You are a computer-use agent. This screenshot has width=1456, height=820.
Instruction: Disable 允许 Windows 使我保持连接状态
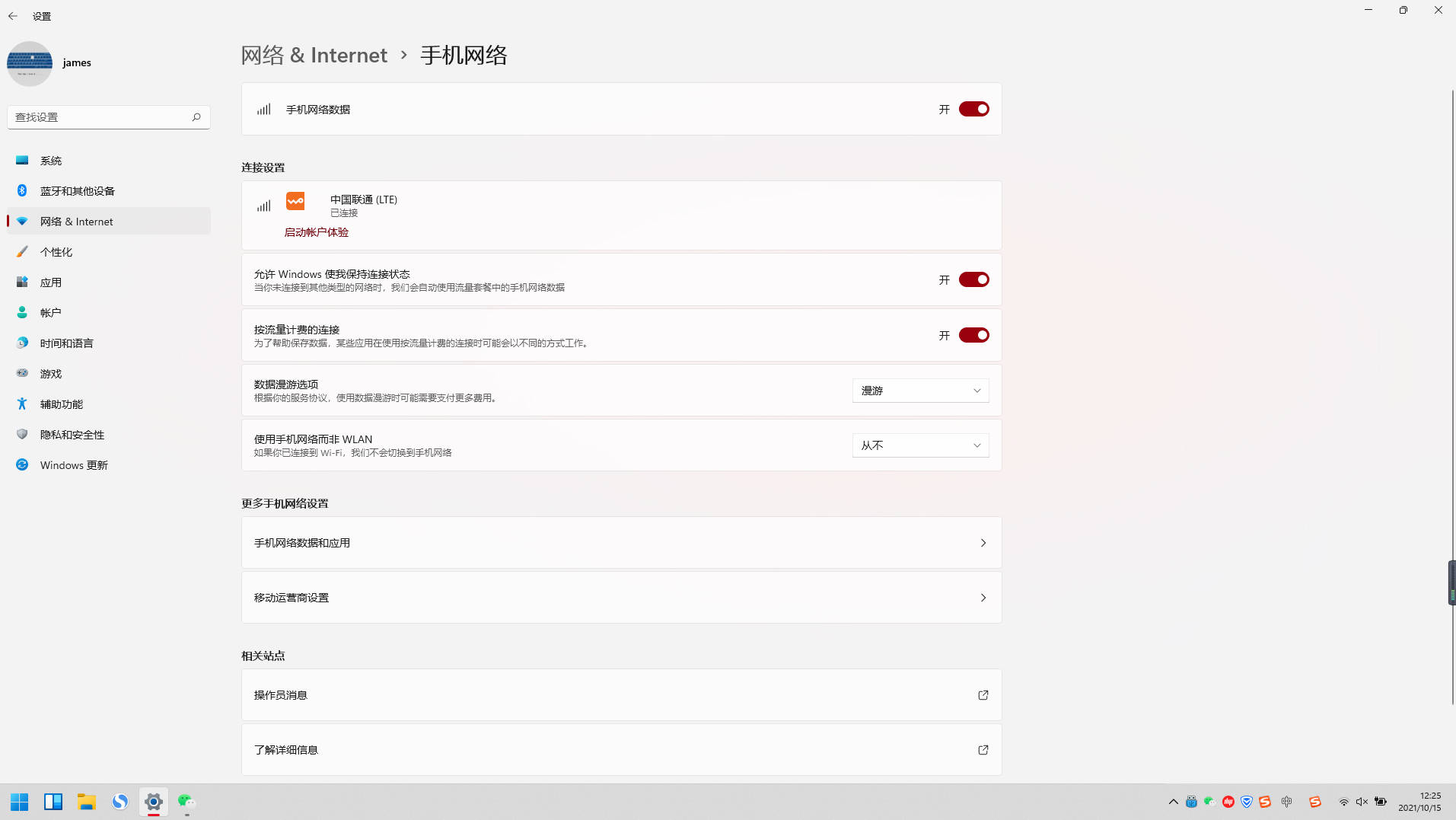[x=974, y=279]
